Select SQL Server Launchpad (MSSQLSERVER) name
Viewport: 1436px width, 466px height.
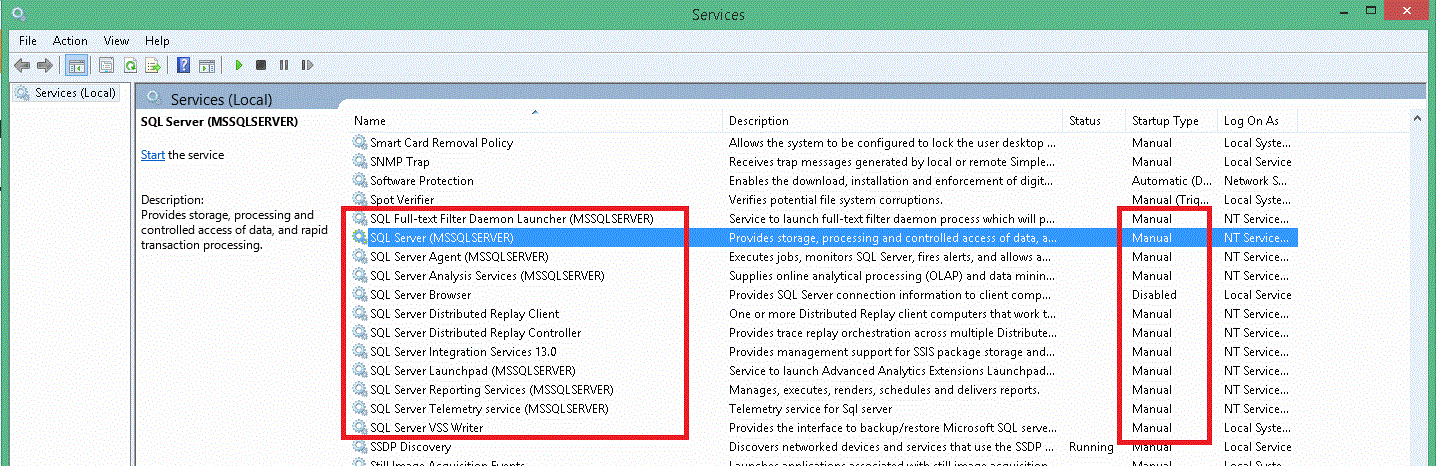click(472, 371)
